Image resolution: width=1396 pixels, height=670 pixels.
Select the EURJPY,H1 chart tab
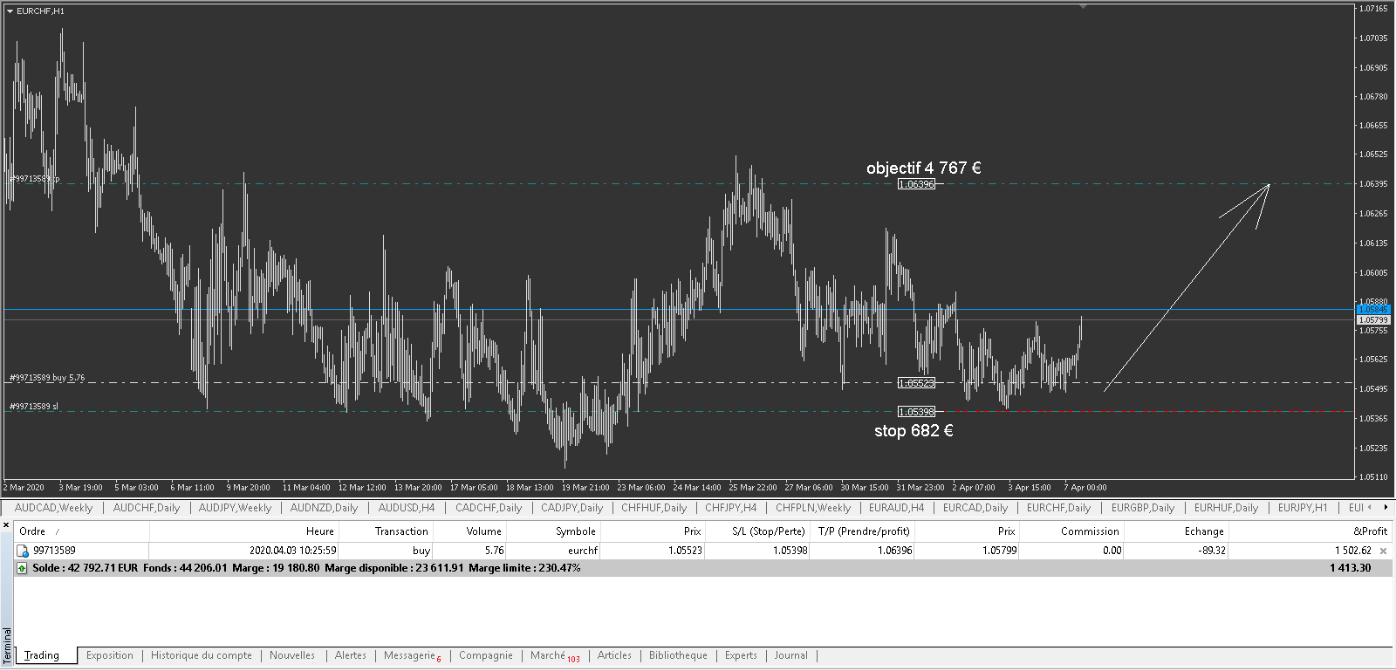1302,508
